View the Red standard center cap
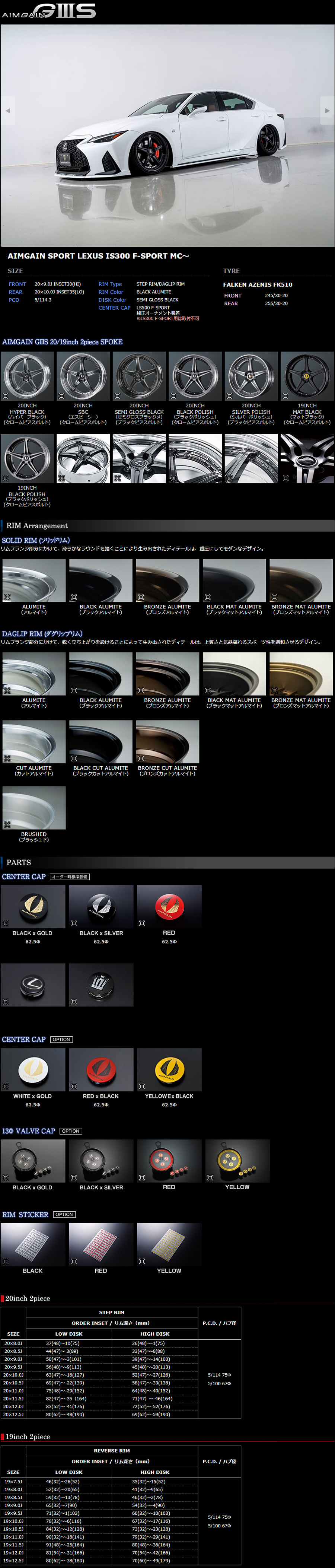The height and width of the screenshot is (1568, 335). pyautogui.click(x=169, y=906)
